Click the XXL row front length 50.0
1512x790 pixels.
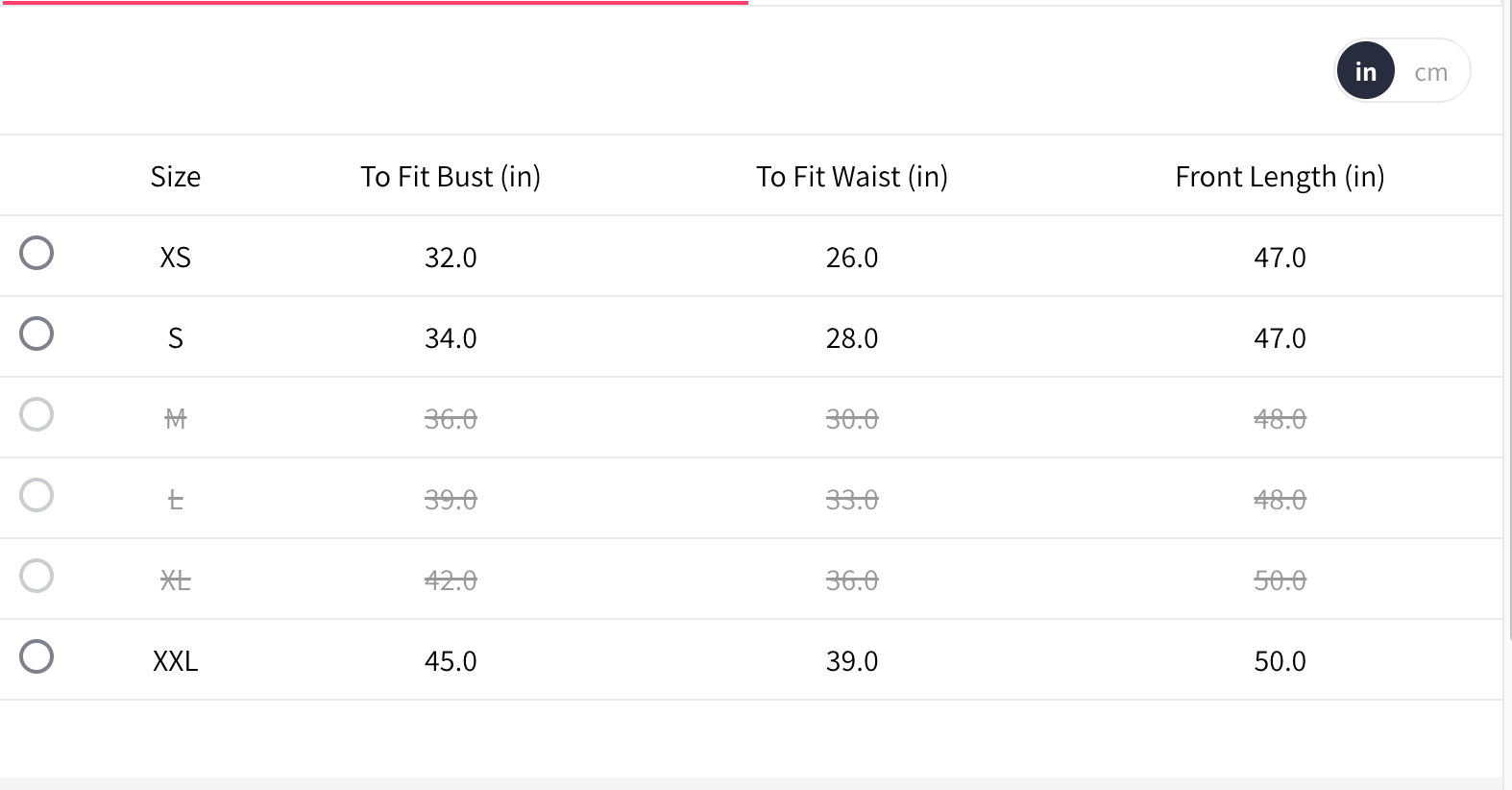[x=1280, y=661]
